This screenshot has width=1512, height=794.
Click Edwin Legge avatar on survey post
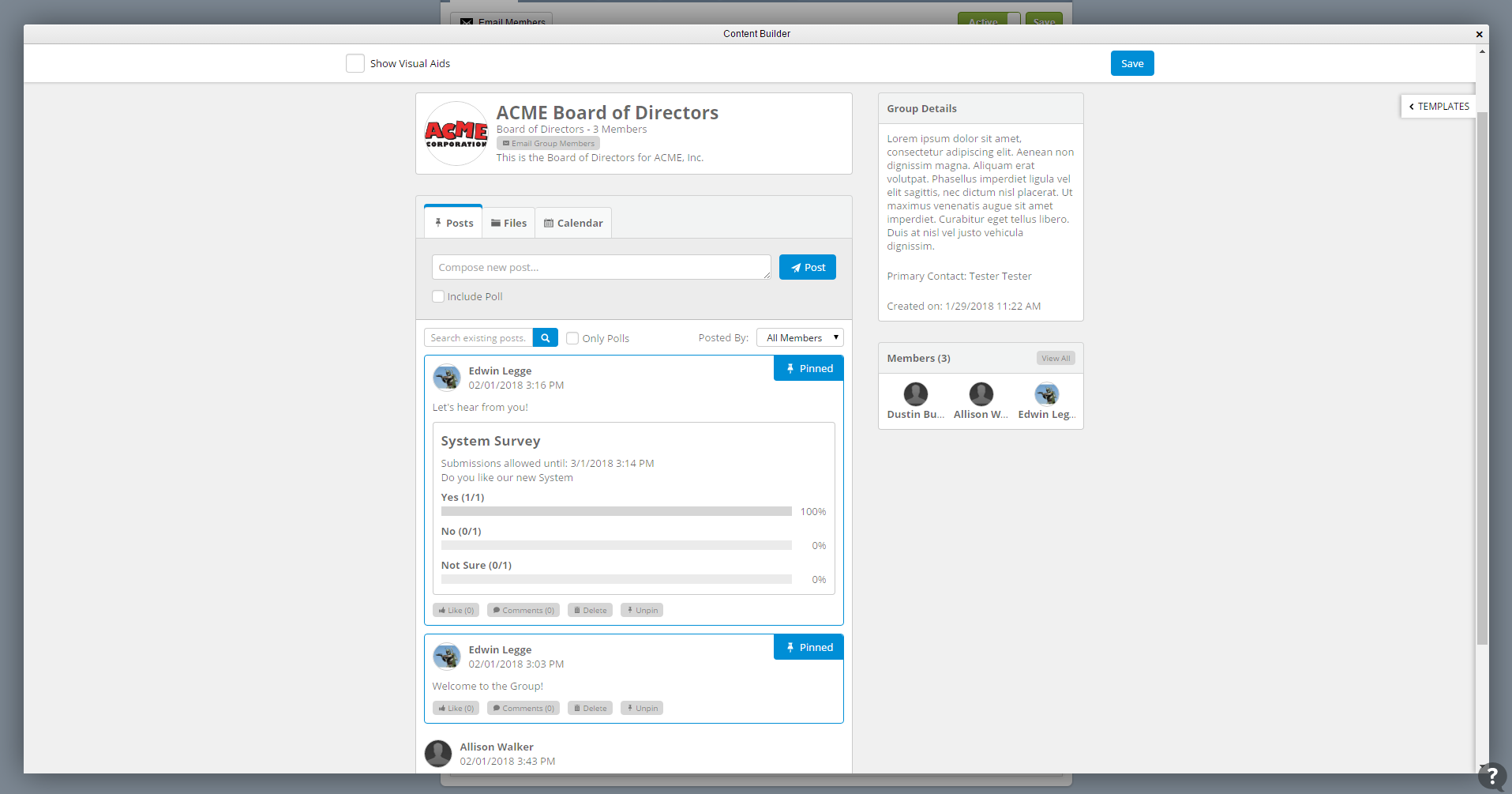[x=447, y=378]
